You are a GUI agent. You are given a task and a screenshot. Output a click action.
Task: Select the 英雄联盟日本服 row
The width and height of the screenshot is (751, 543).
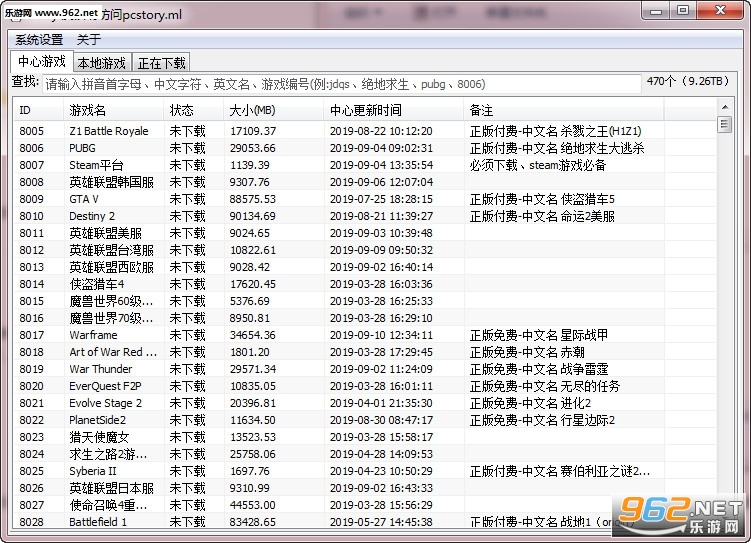[x=365, y=488]
